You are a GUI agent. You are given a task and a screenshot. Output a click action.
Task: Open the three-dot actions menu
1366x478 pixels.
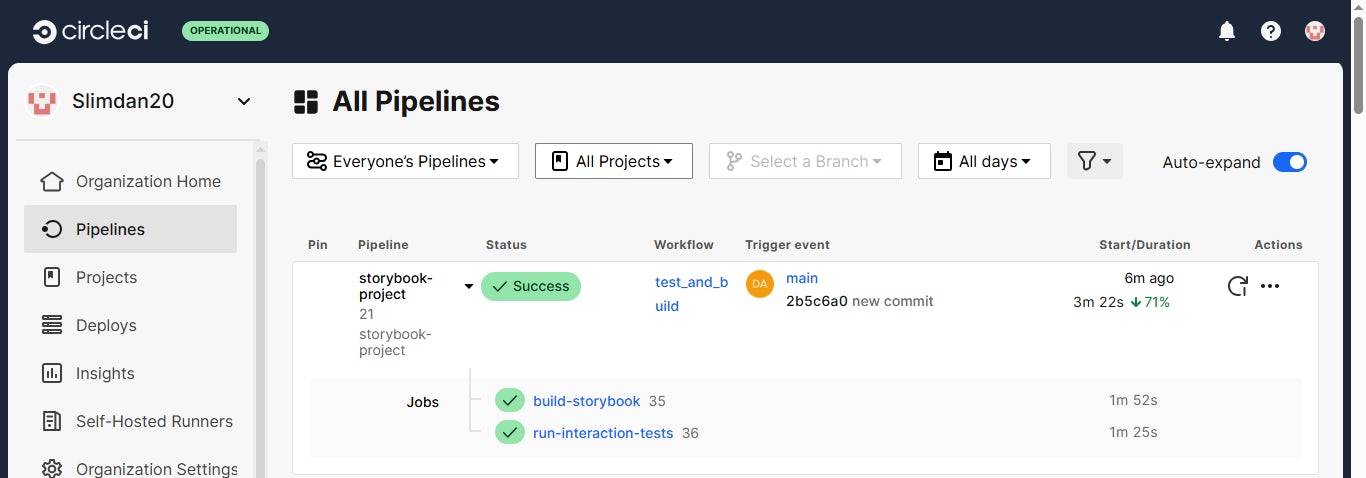pyautogui.click(x=1270, y=286)
